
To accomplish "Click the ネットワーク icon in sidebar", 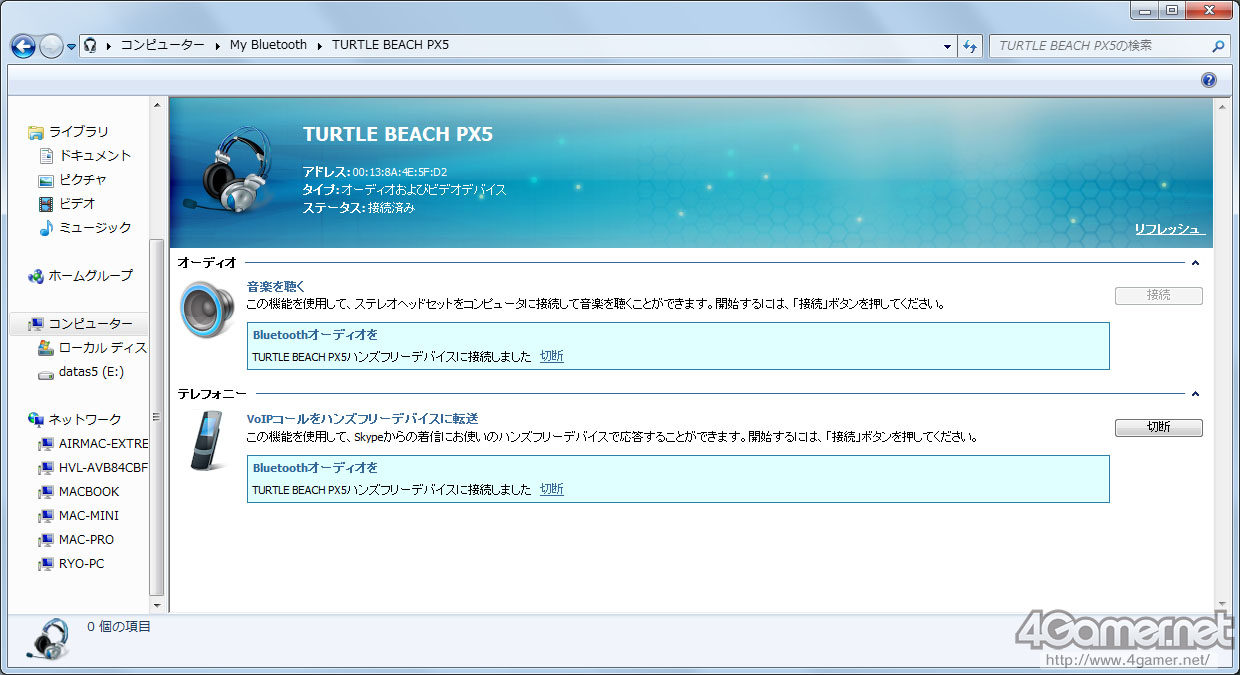I will (36, 420).
